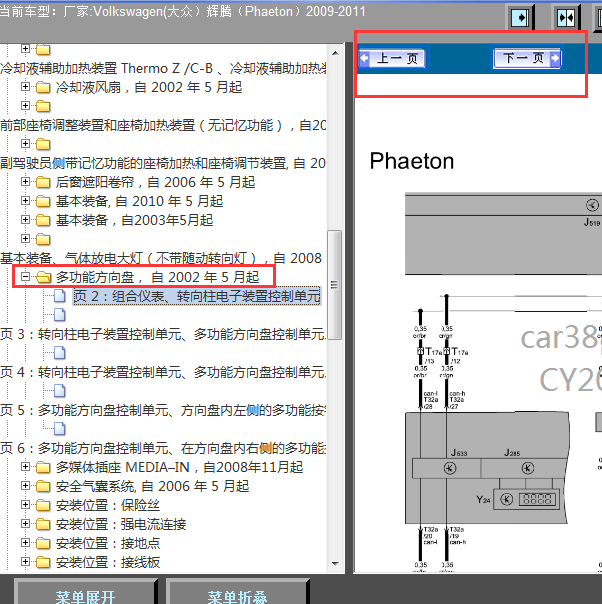Image resolution: width=602 pixels, height=604 pixels.
Task: Click the document icon above 页 3 entry
Action: coord(60,315)
